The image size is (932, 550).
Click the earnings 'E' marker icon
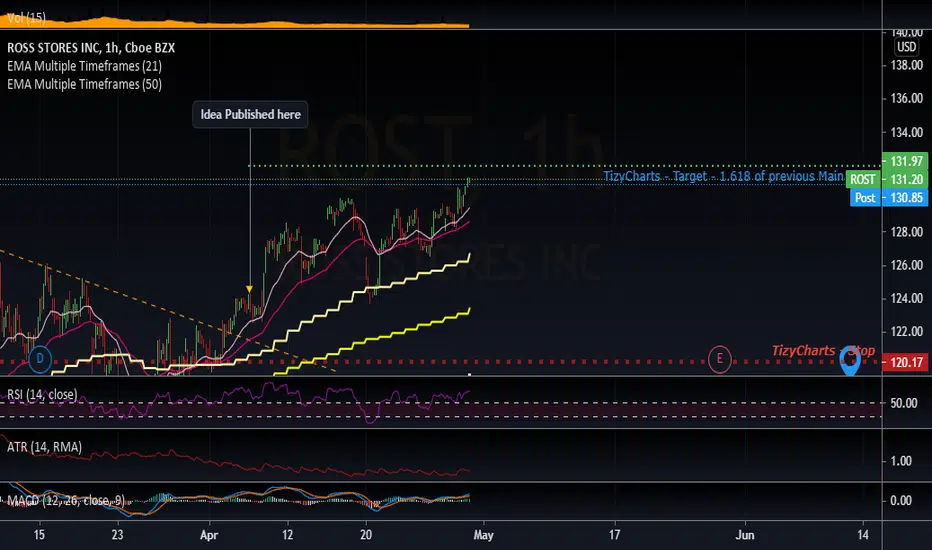719,357
